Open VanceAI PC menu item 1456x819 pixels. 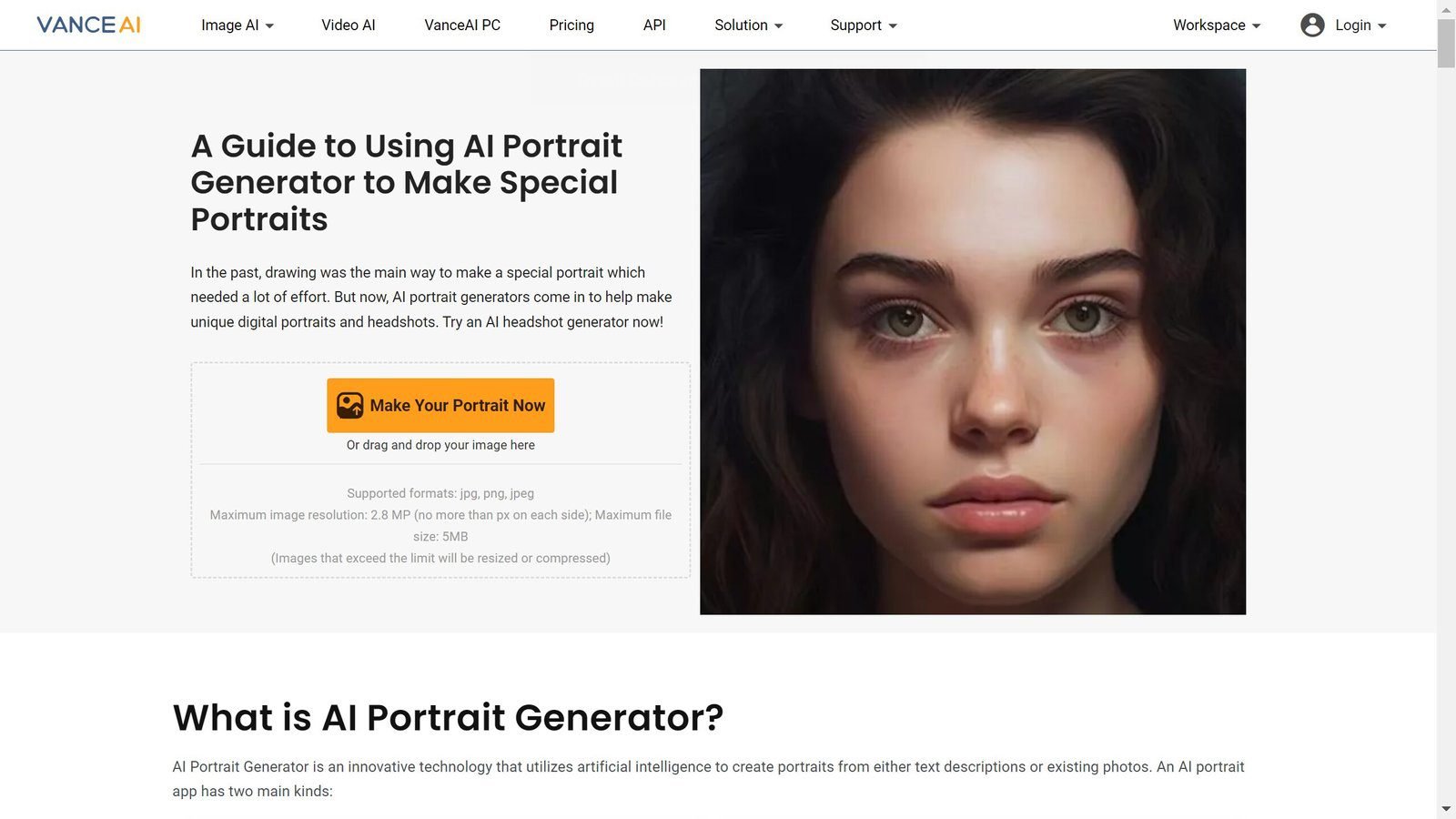coord(462,25)
